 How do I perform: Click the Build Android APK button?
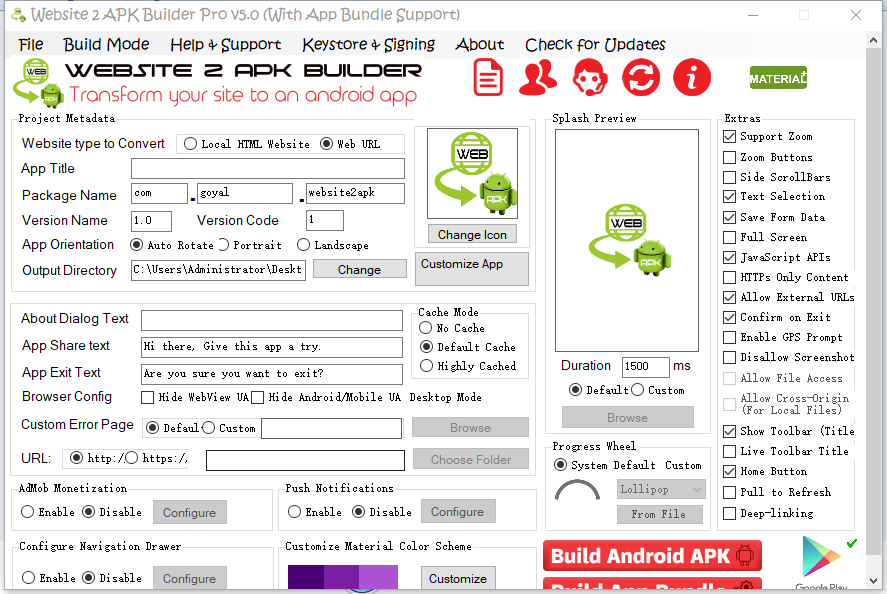(x=652, y=556)
